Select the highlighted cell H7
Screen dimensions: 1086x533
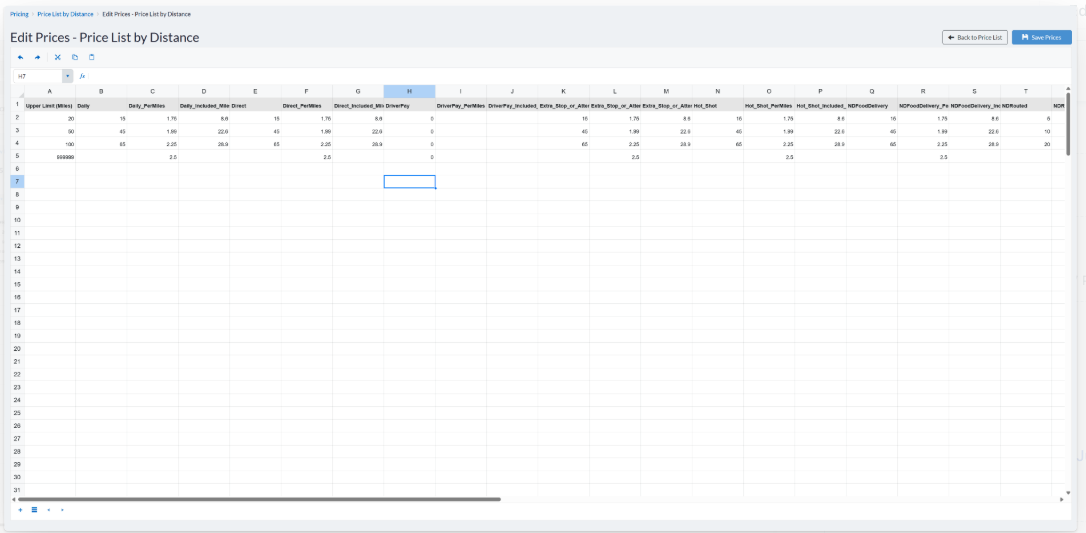(x=409, y=181)
